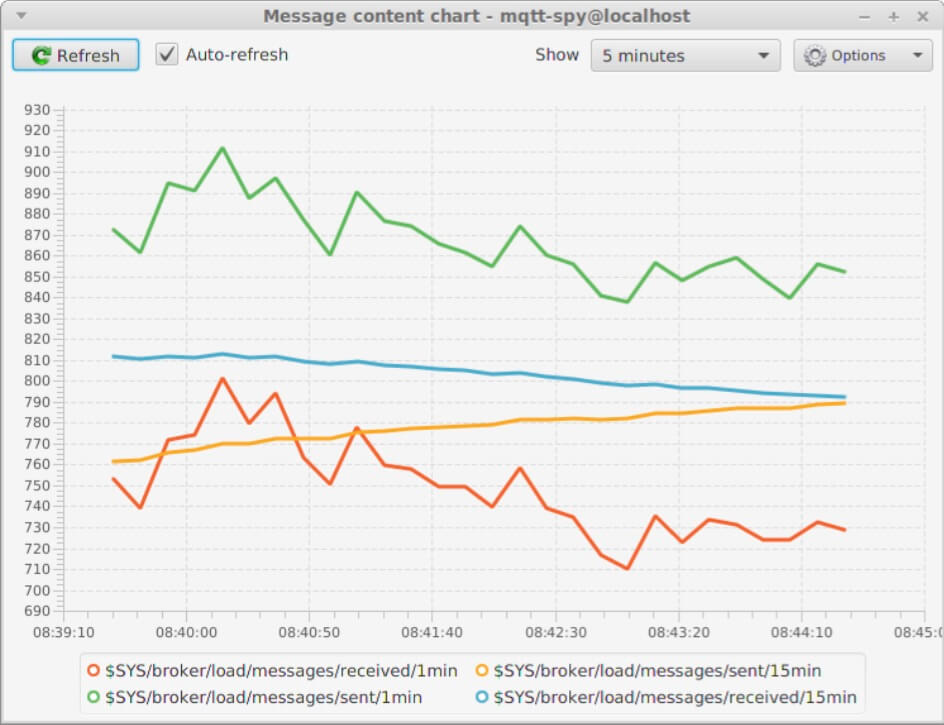Image resolution: width=944 pixels, height=725 pixels.
Task: Click the red line's lowest point near 710
Action: [627, 568]
